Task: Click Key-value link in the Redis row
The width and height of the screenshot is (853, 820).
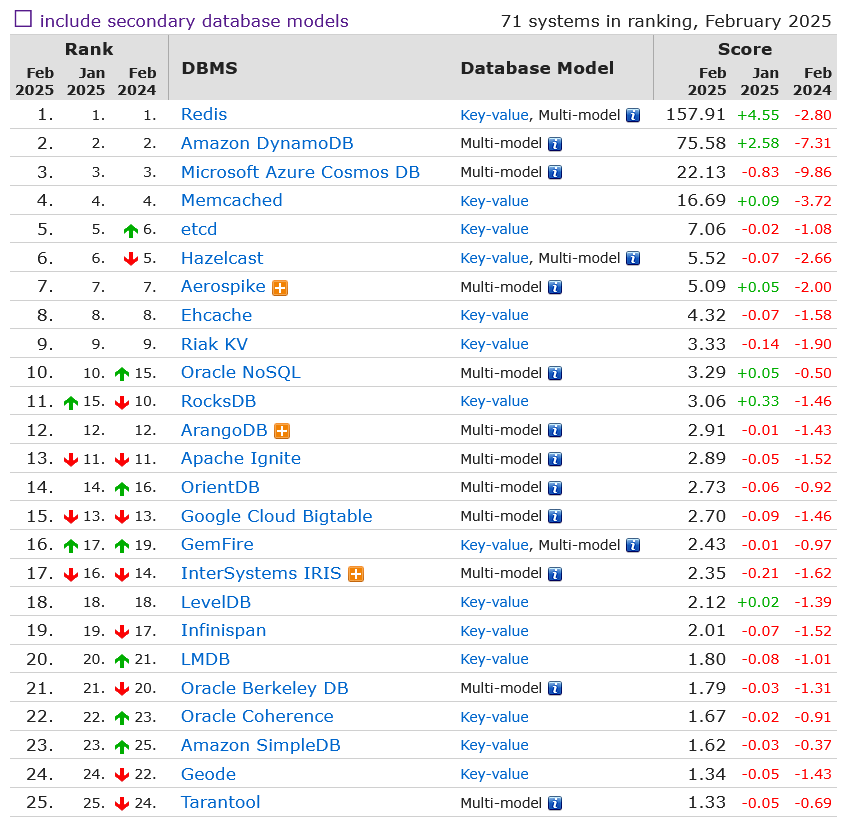Action: point(495,115)
